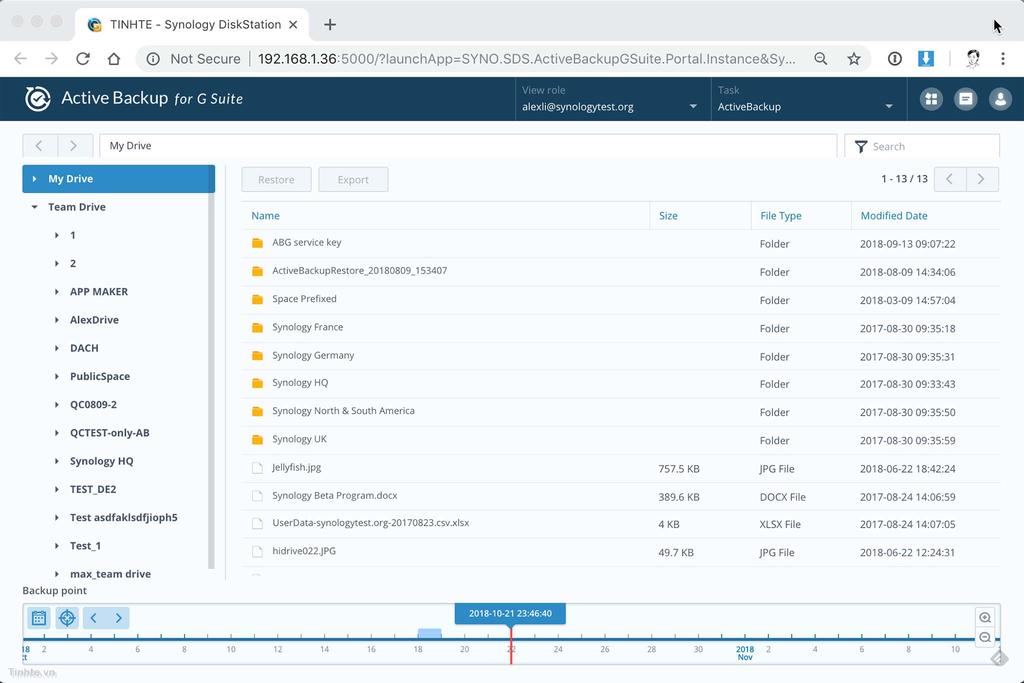The image size is (1024, 683).
Task: Click the Jellyfish.jpg file icon
Action: pyautogui.click(x=257, y=468)
